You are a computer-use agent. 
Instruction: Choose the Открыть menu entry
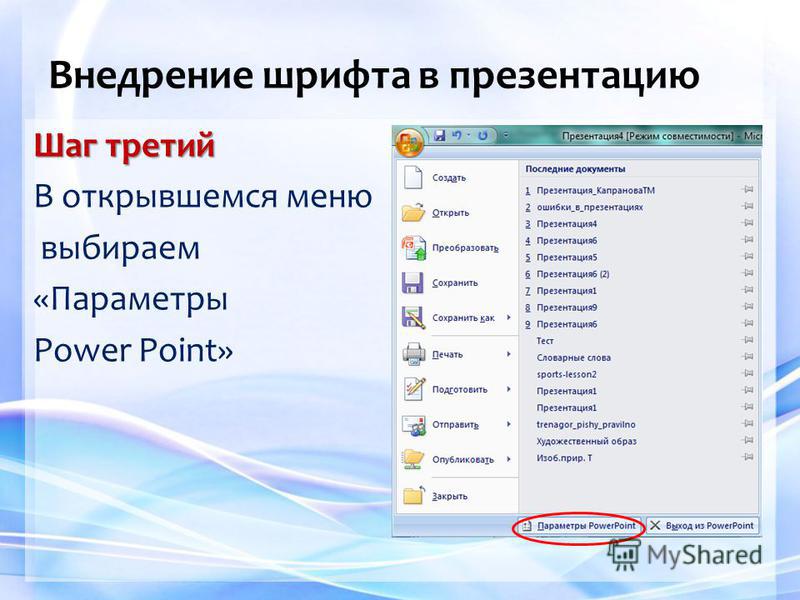tap(458, 212)
